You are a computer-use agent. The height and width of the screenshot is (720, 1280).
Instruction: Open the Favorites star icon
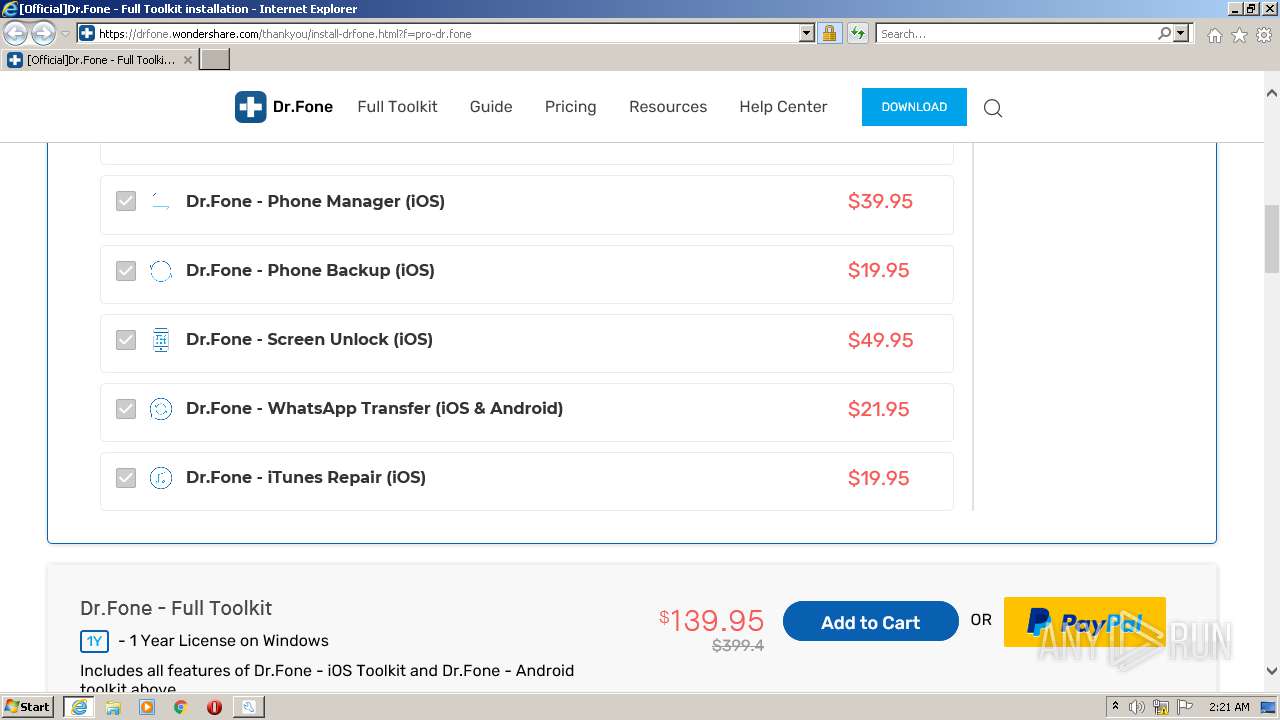point(1239,35)
